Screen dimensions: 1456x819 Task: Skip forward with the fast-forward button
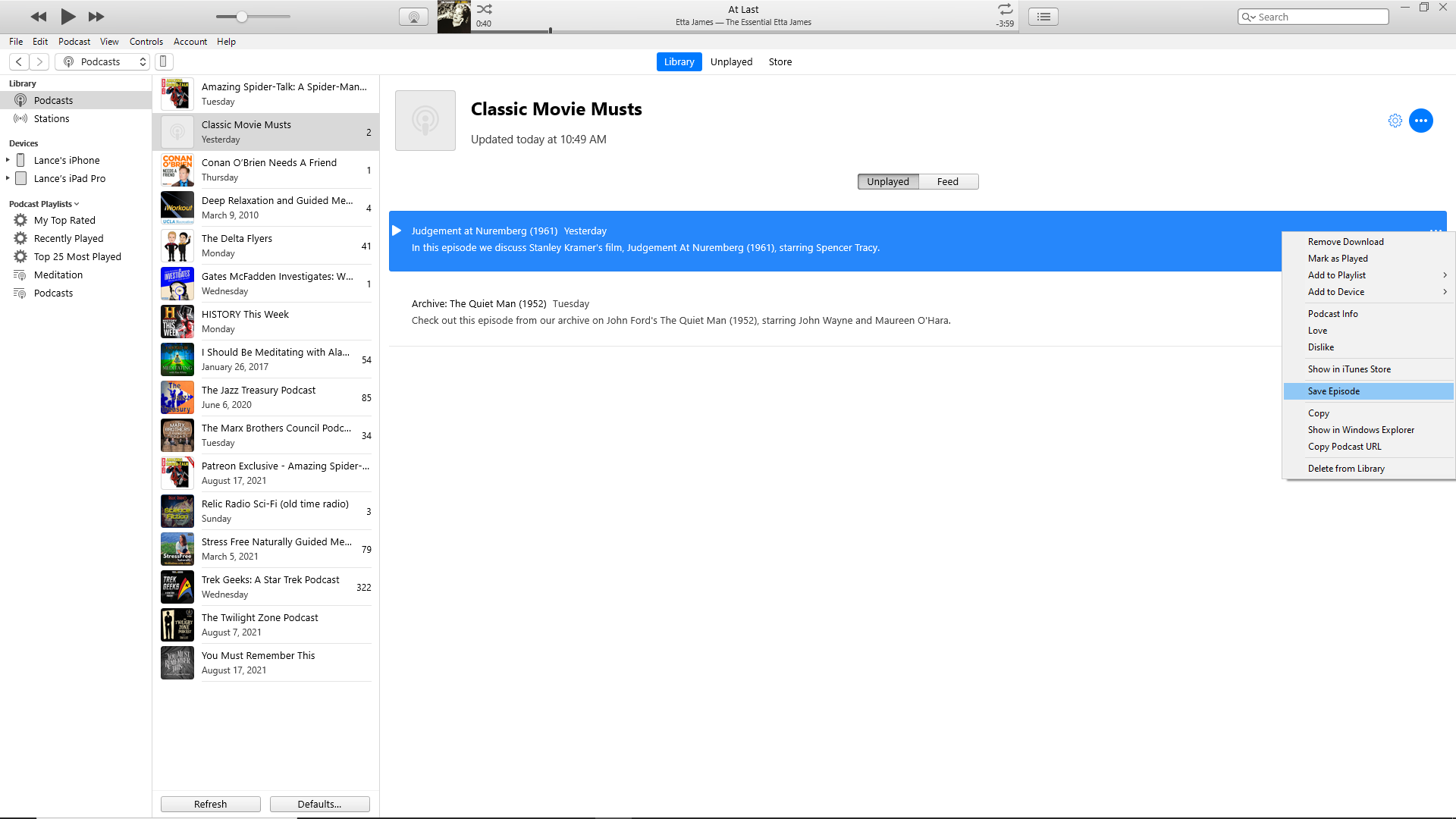click(x=96, y=17)
